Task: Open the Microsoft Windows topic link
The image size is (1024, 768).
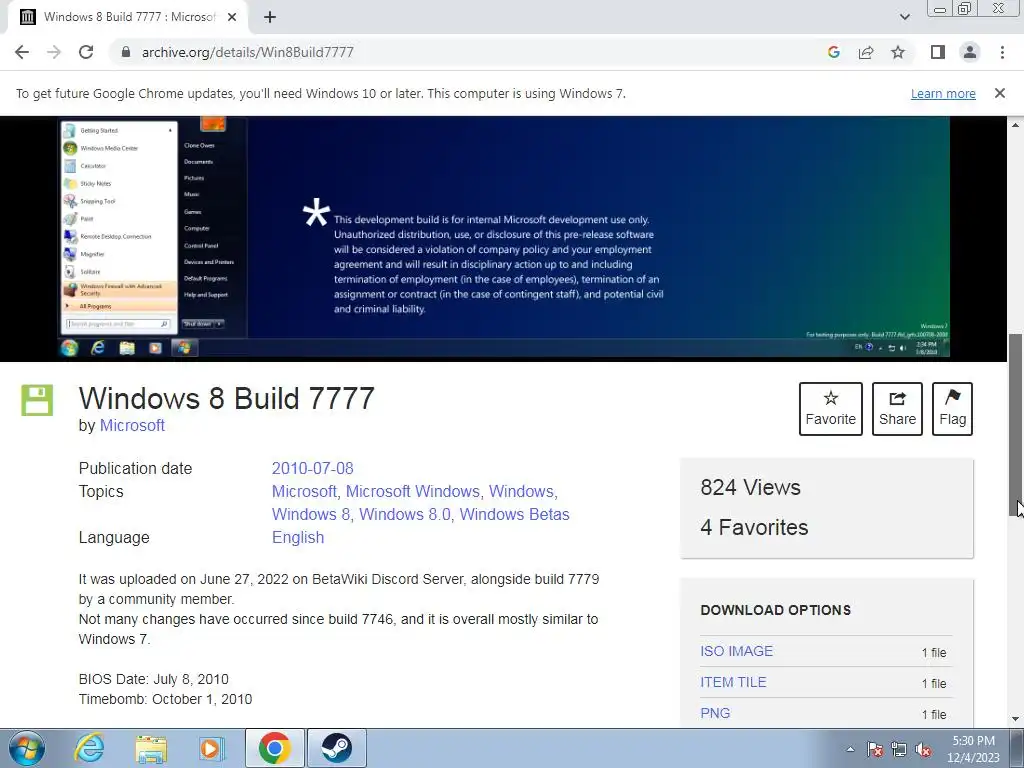Action: 413,491
